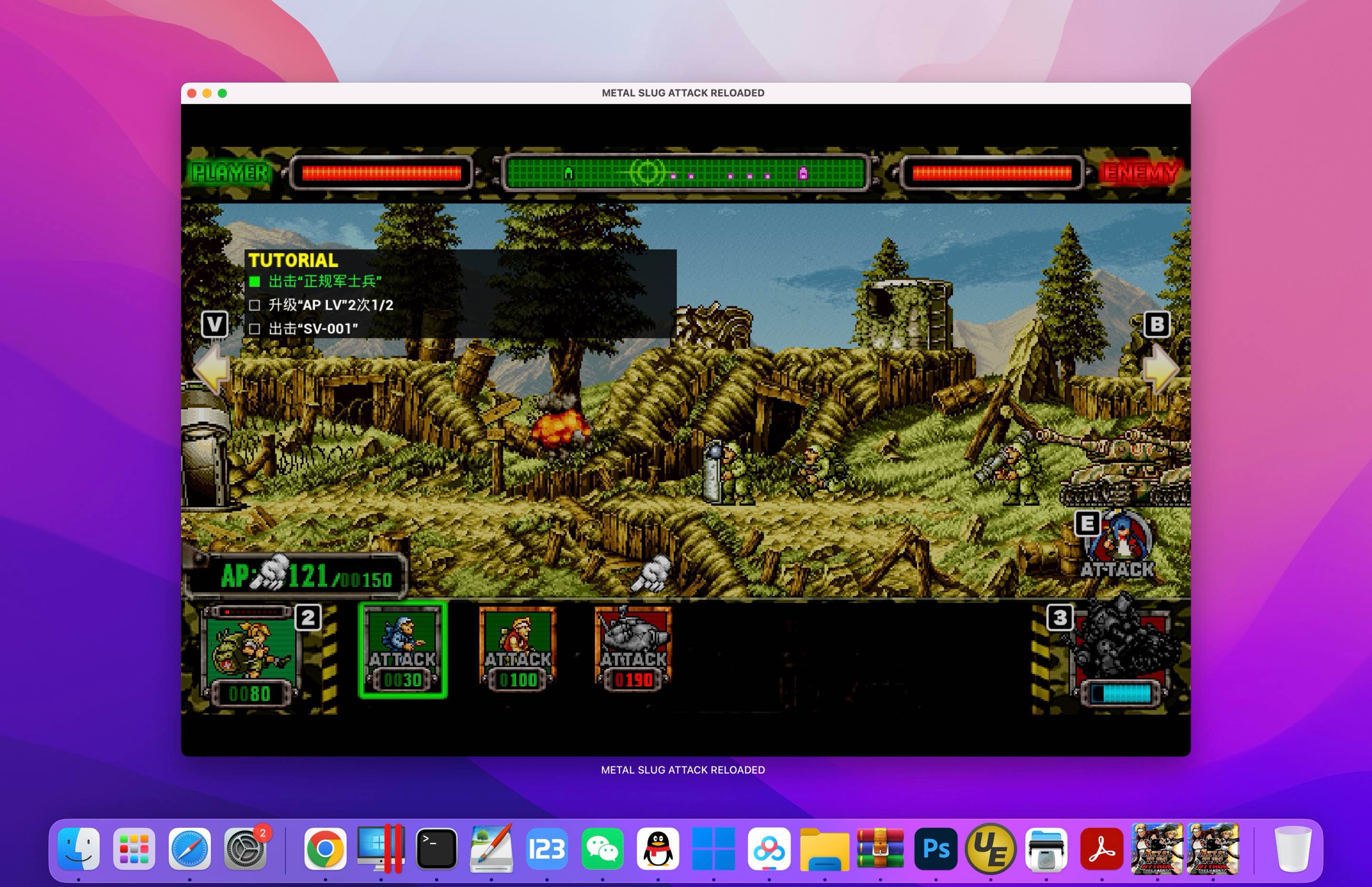Deploy the soldier unit card costing 0030
1372x887 pixels.
tap(403, 650)
